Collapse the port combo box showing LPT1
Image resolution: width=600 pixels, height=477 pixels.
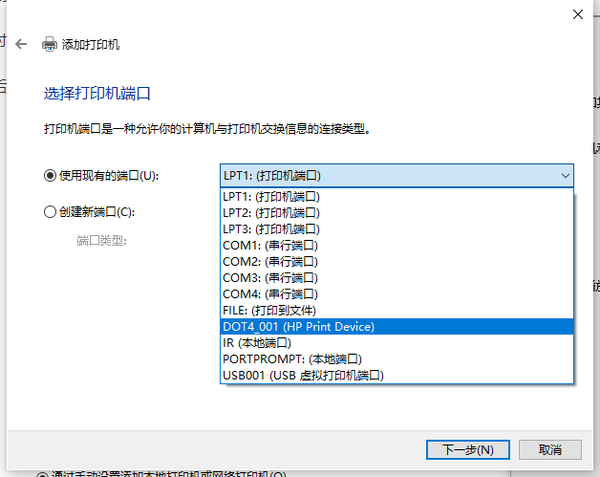coord(397,176)
